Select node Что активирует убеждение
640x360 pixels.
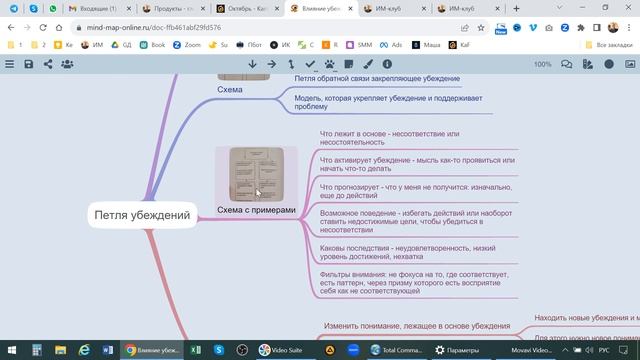[x=417, y=164]
